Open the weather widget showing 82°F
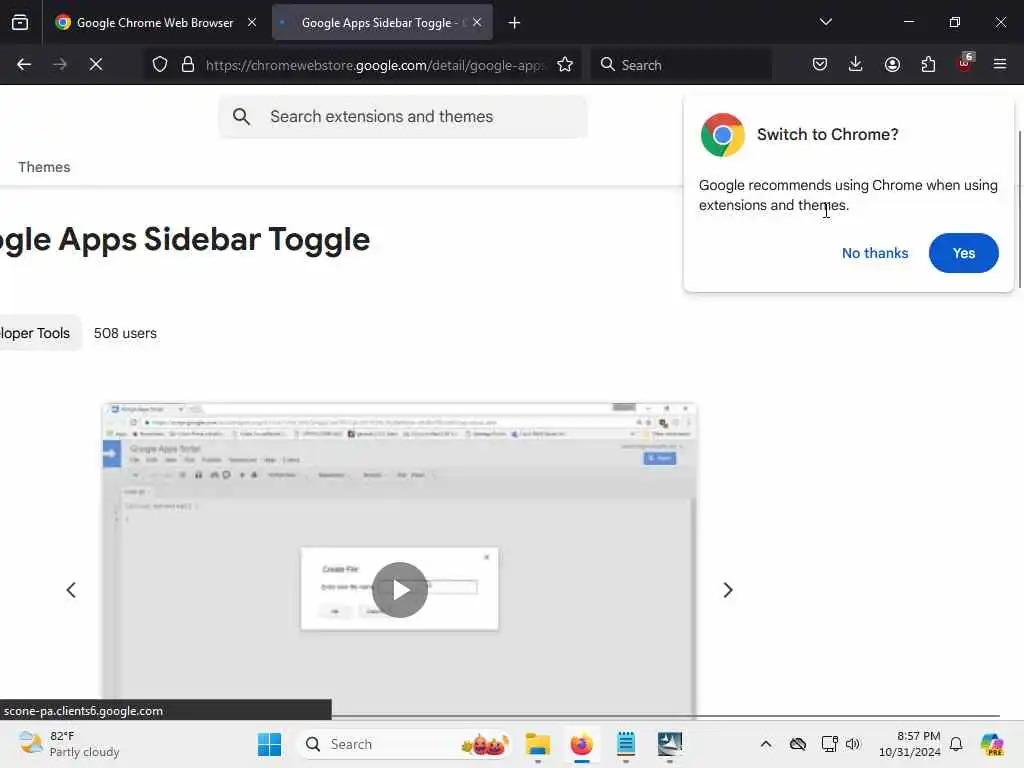Screen dimensions: 1024x768 [69, 744]
